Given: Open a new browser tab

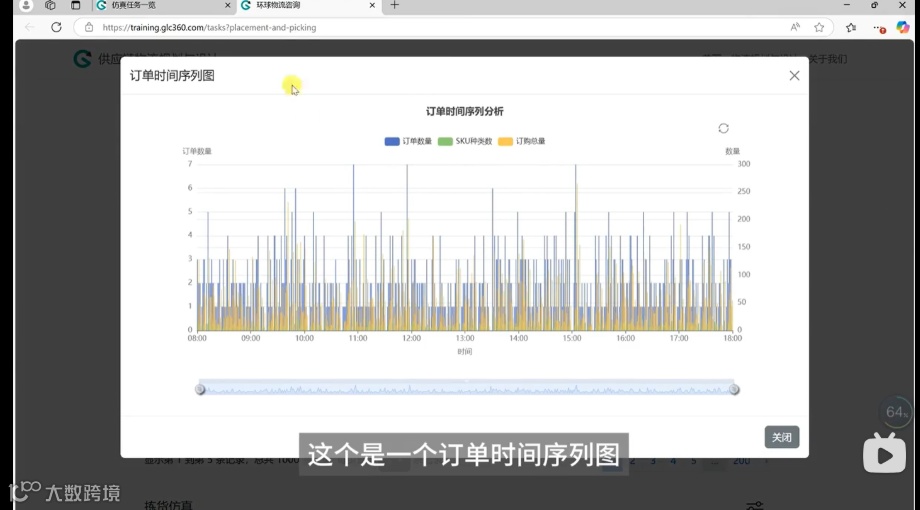Looking at the screenshot, I should pyautogui.click(x=394, y=5).
